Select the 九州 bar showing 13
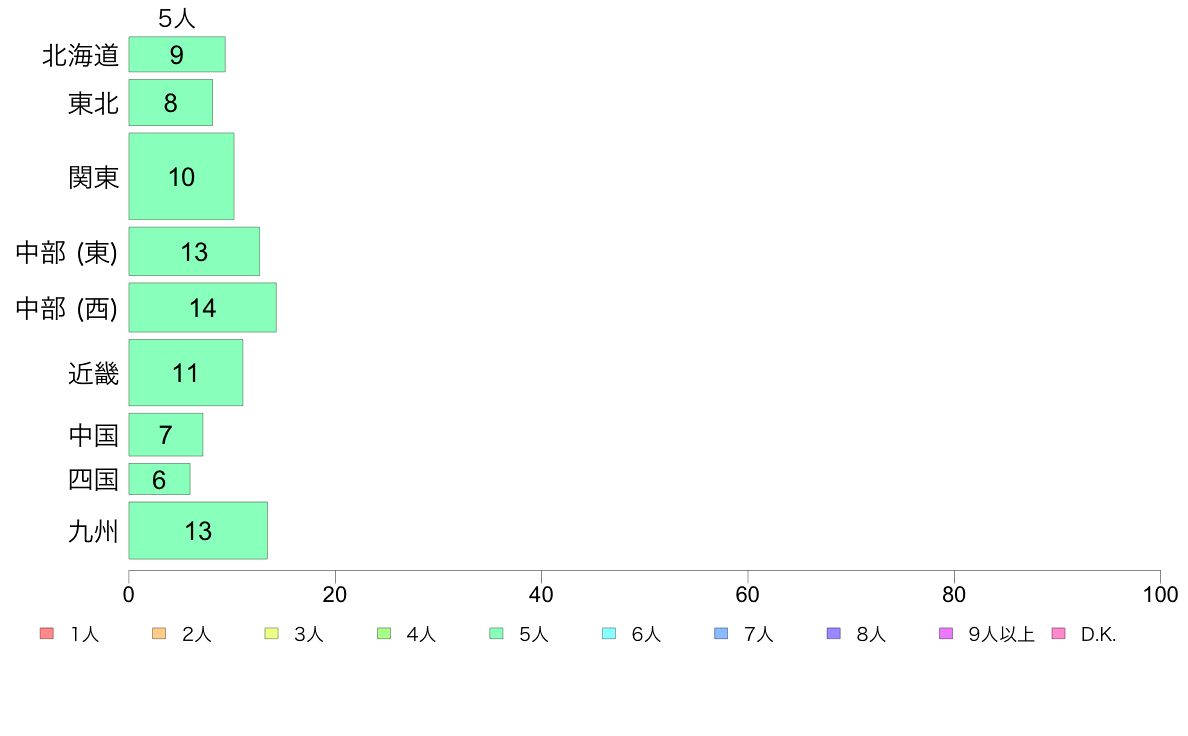1188x736 pixels. click(x=198, y=531)
